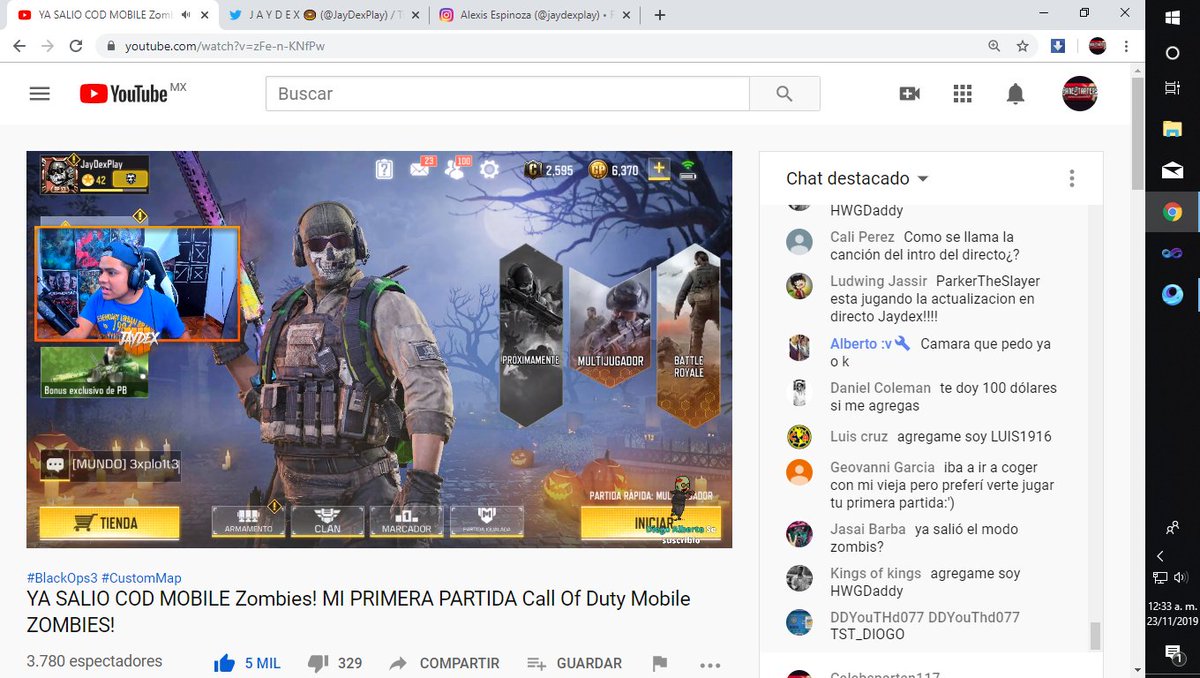Image resolution: width=1200 pixels, height=678 pixels.
Task: Report the video with the flag icon
Action: 659,663
